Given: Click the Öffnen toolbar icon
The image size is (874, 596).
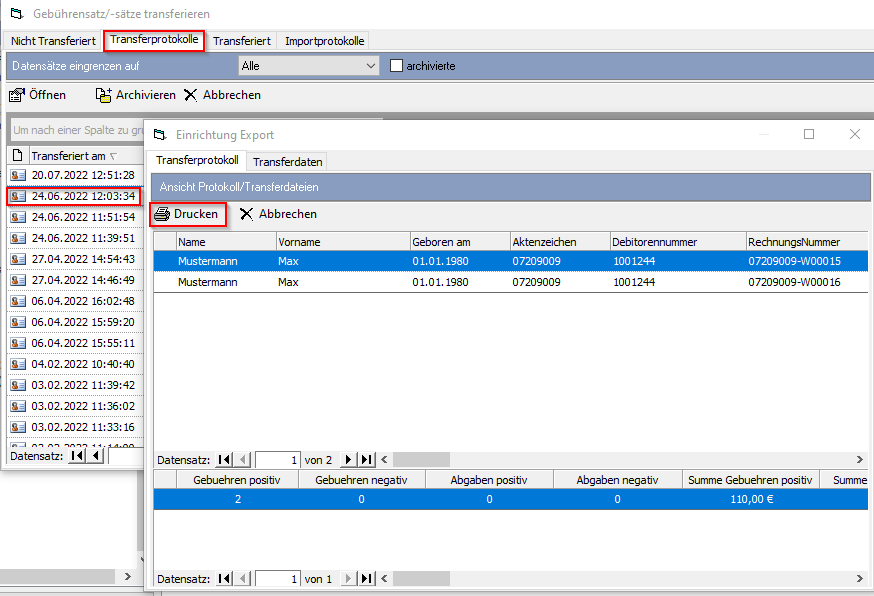Looking at the screenshot, I should [x=17, y=95].
